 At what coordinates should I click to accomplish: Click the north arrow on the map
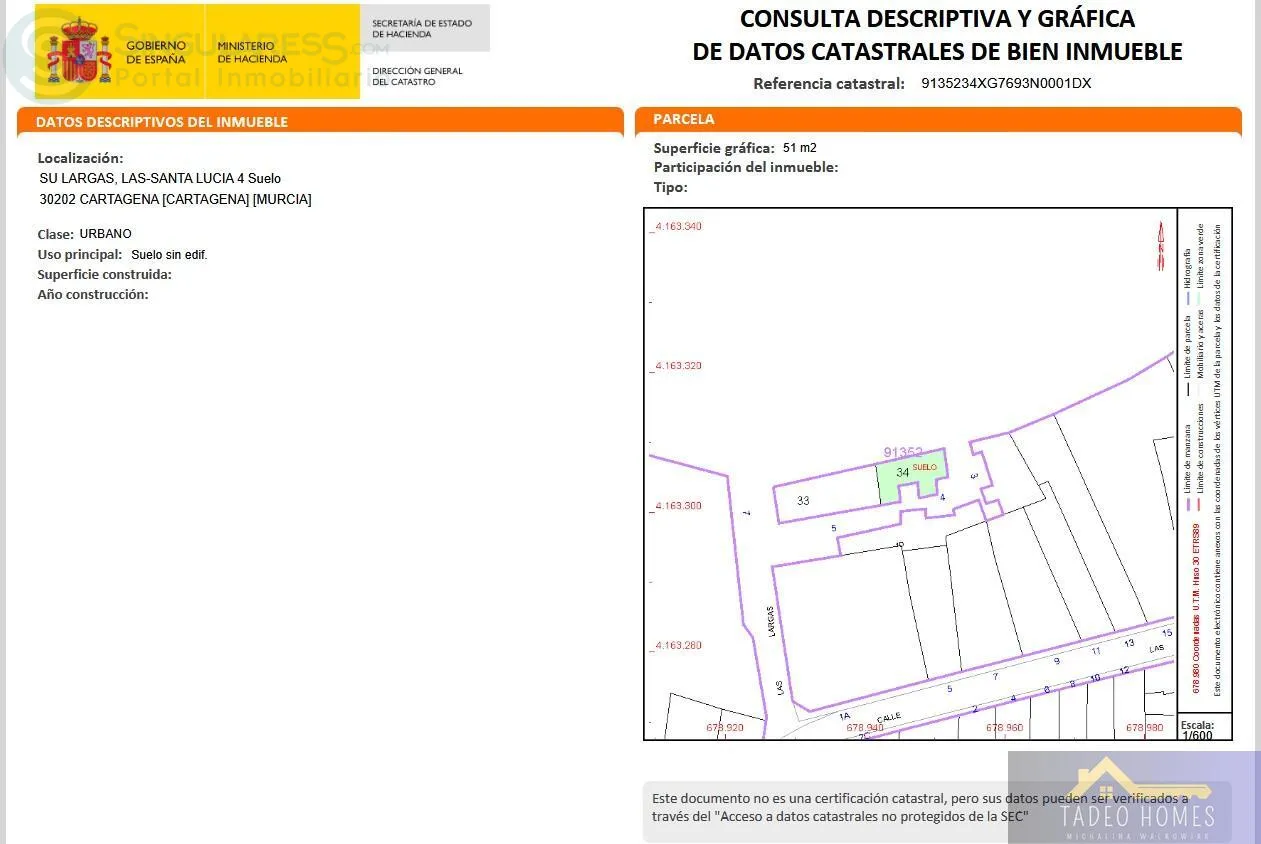coord(1161,246)
